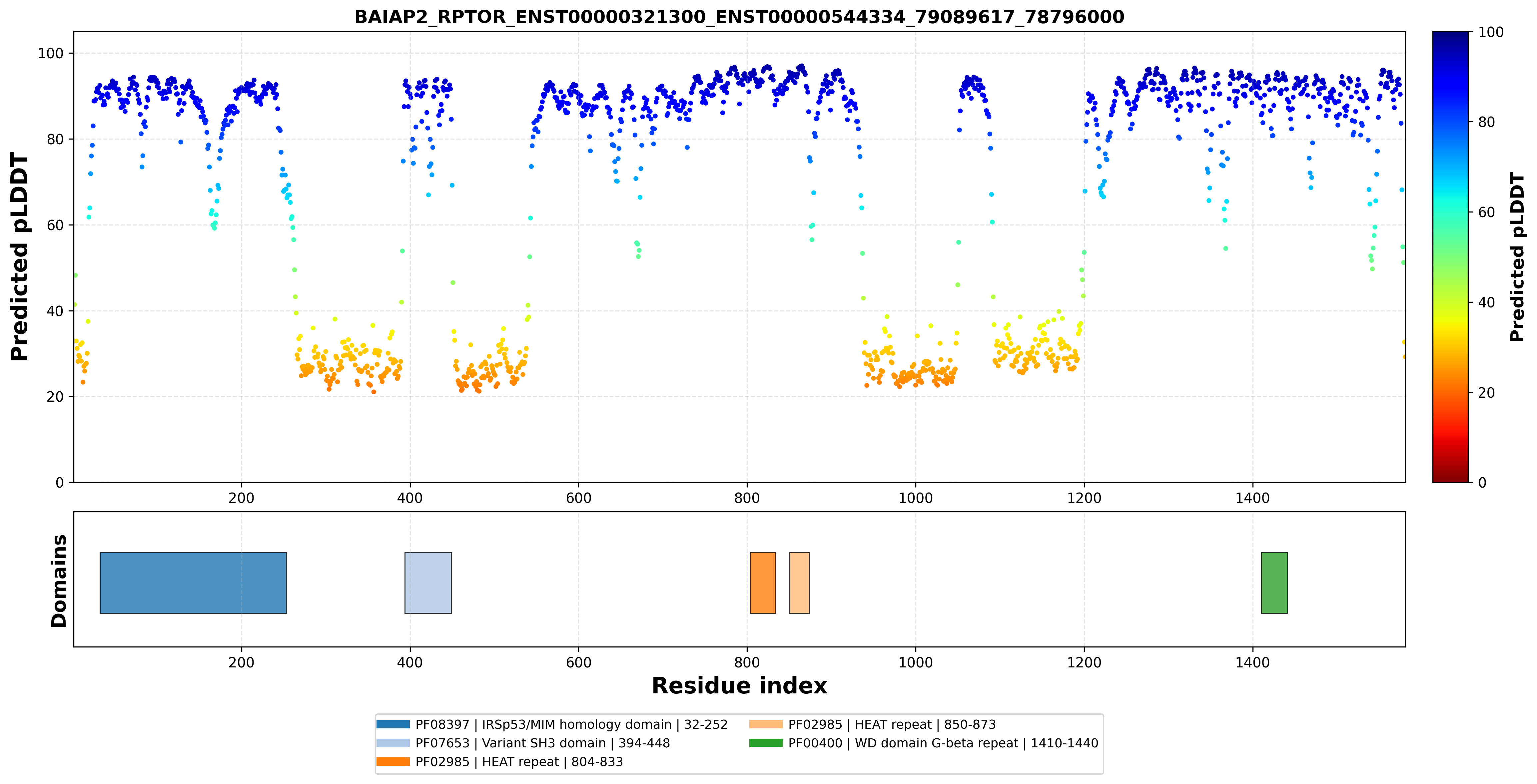Click PF00400 green legend swatch
Screen dimensions: 1537x784
(766, 743)
